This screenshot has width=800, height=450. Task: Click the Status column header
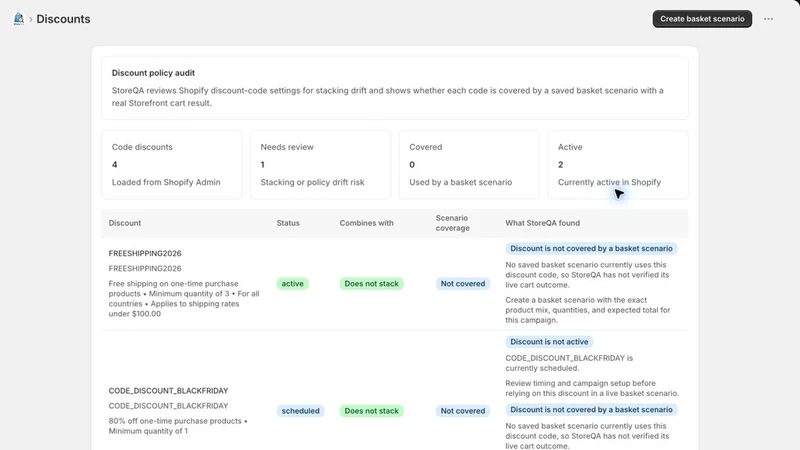(288, 223)
